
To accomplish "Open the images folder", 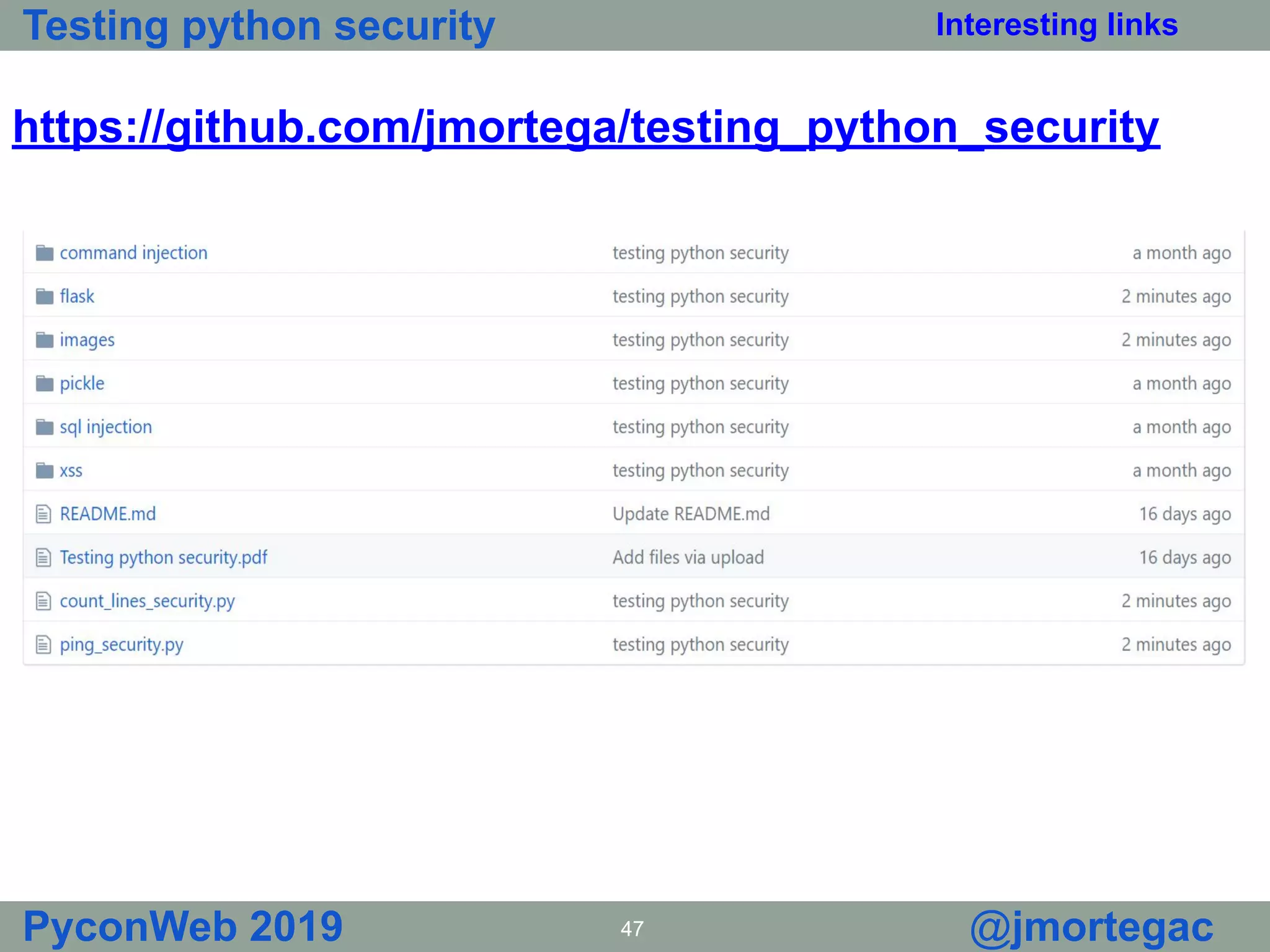I will tap(87, 340).
